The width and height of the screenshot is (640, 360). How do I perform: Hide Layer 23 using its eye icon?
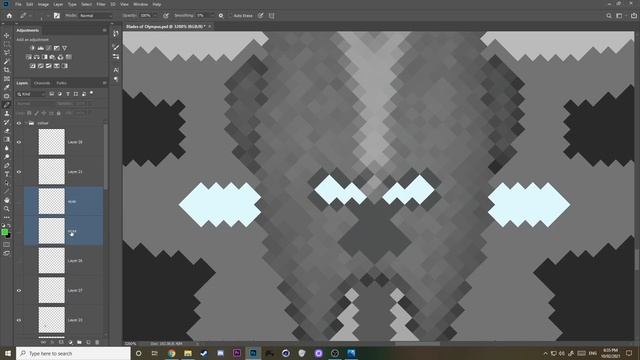(19, 320)
